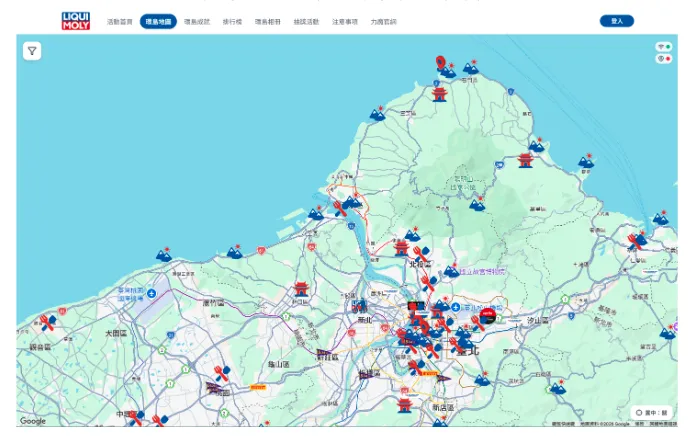Click the temple marker below the red pin
The height and width of the screenshot is (437, 691).
click(439, 94)
